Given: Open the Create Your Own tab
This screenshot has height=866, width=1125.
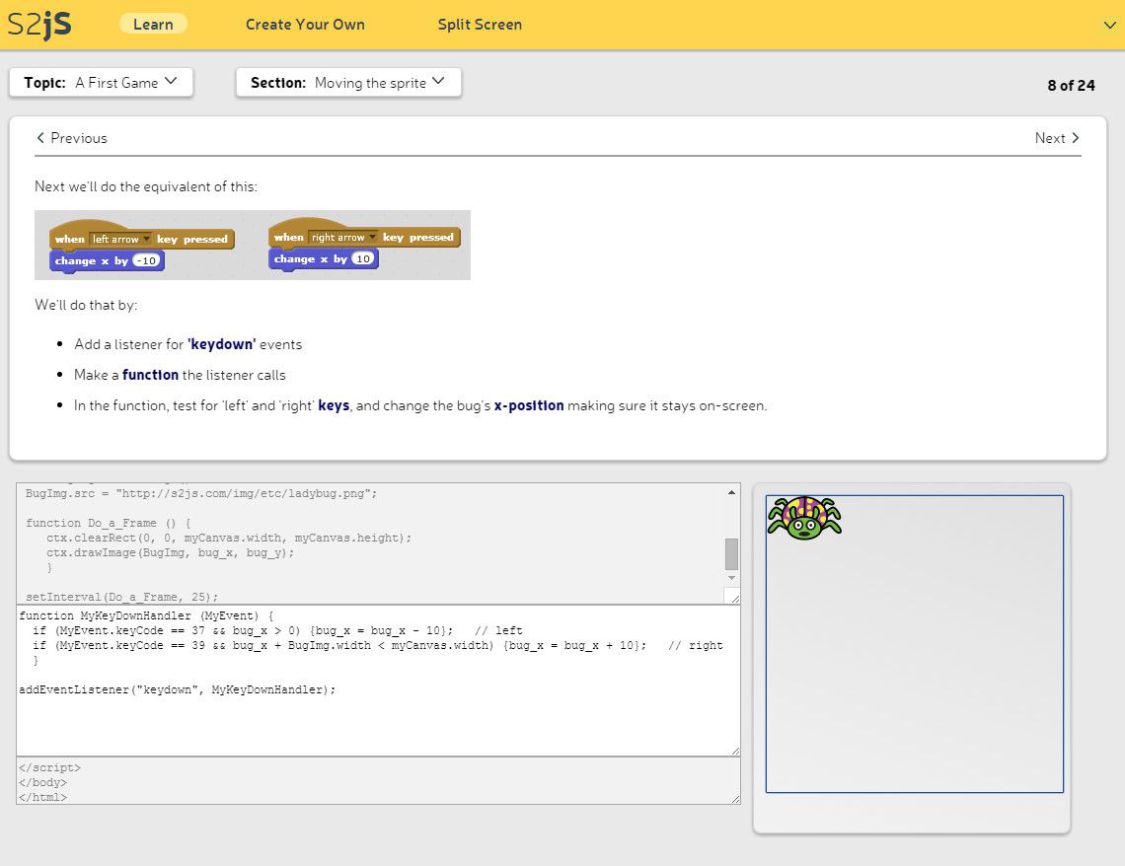Looking at the screenshot, I should [305, 24].
